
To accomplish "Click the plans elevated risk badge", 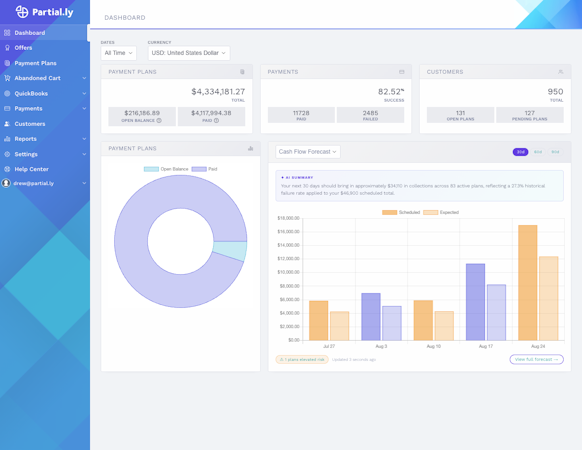I will tap(302, 359).
